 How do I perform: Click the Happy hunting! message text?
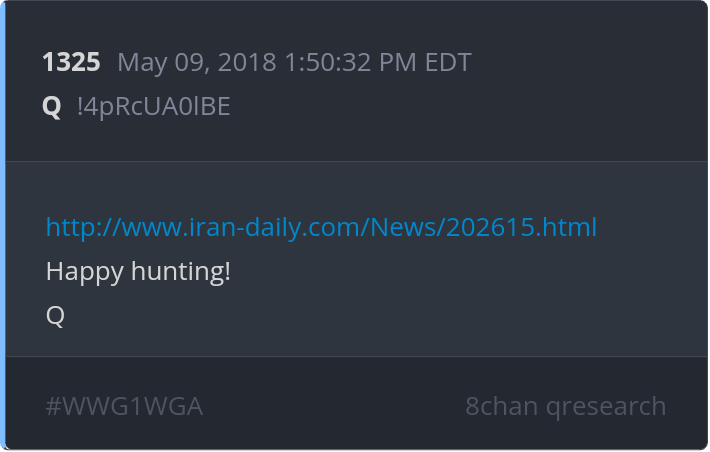pyautogui.click(x=138, y=272)
